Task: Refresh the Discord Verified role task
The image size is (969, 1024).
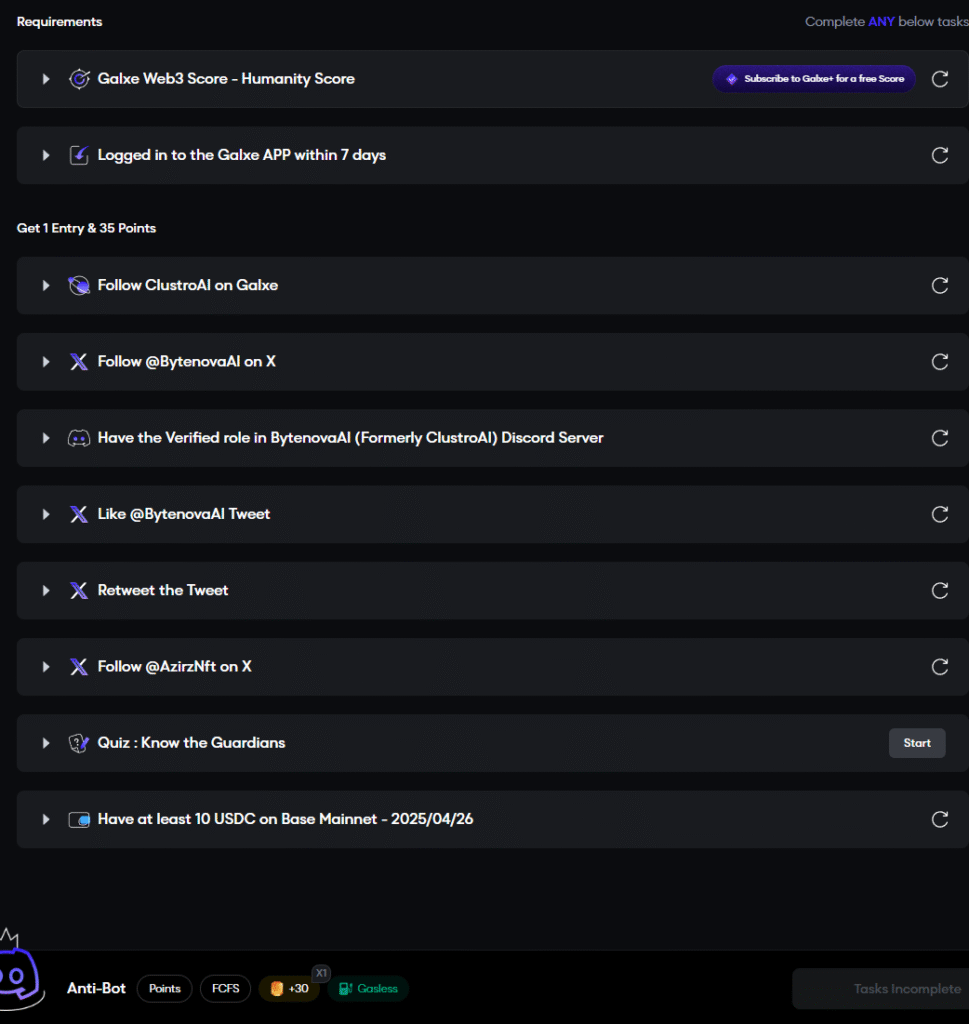Action: point(940,438)
